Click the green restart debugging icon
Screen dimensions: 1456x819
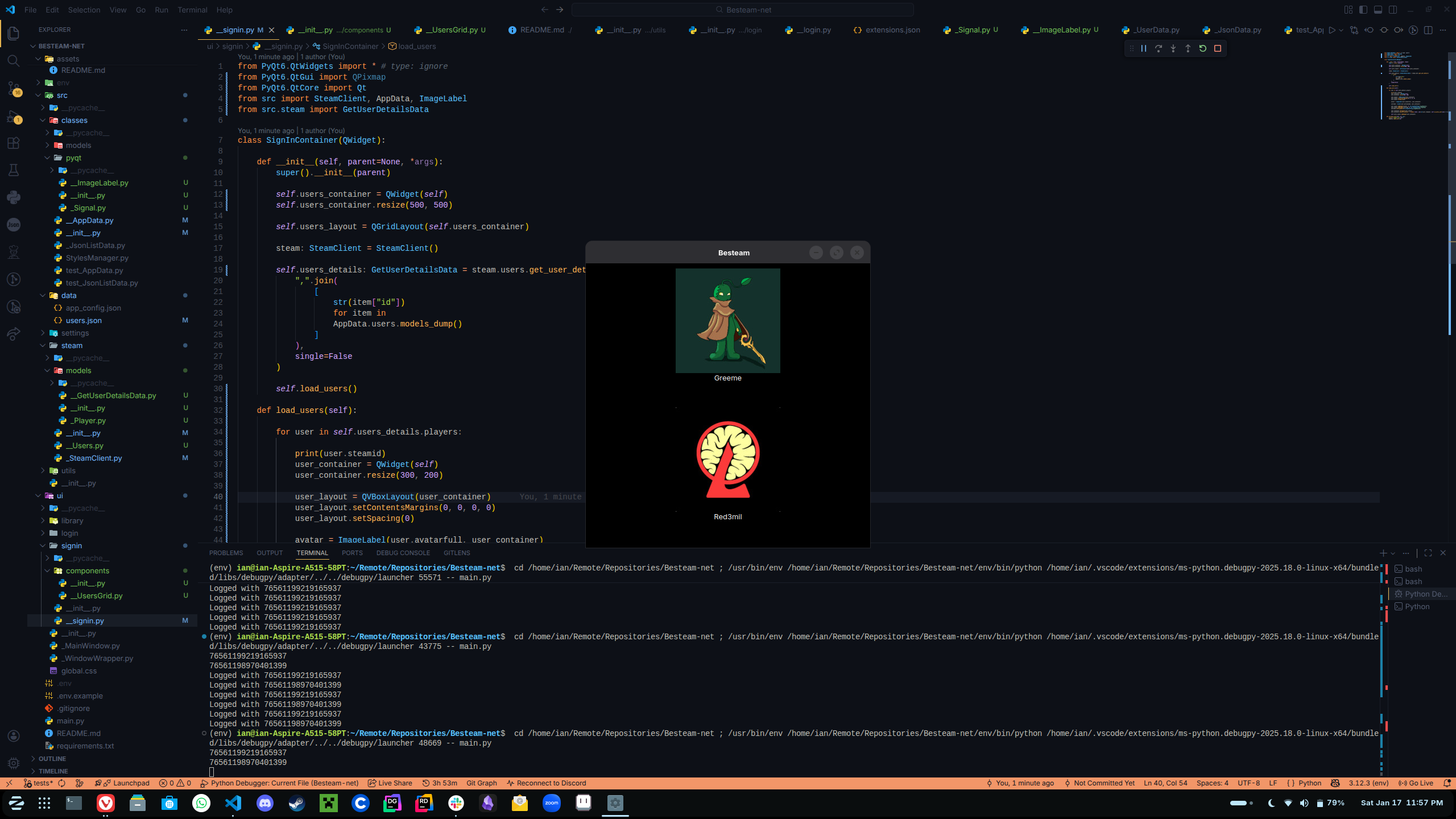click(x=1202, y=49)
